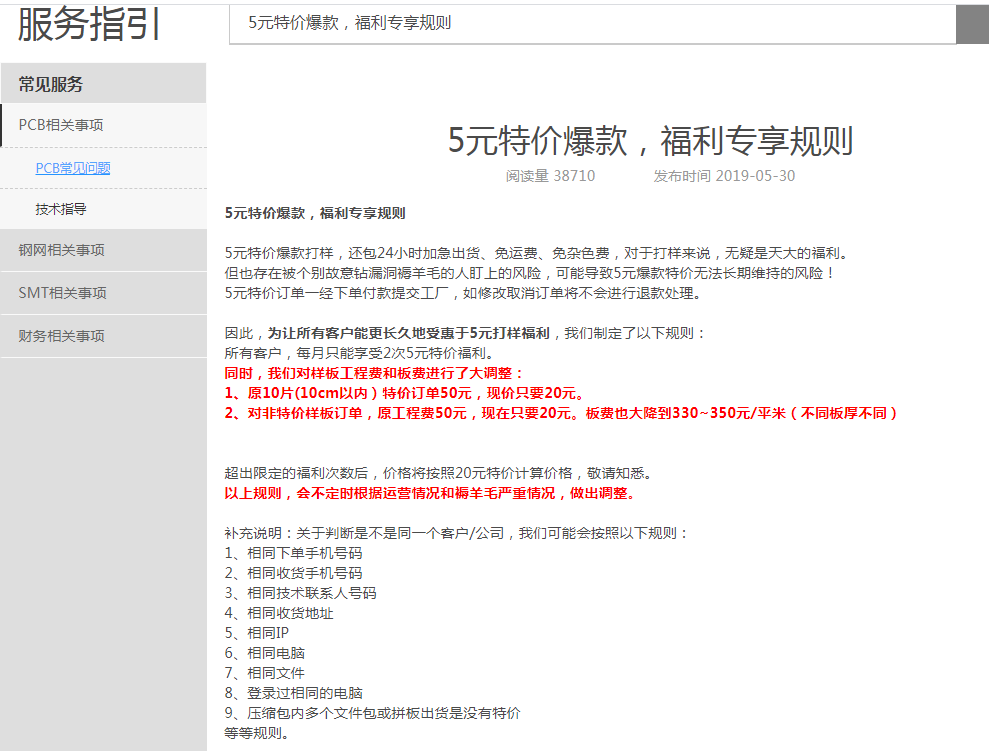Click the large article title 5元特价爆款，福利专享规则
Screen dimensions: 989x751
tap(650, 141)
